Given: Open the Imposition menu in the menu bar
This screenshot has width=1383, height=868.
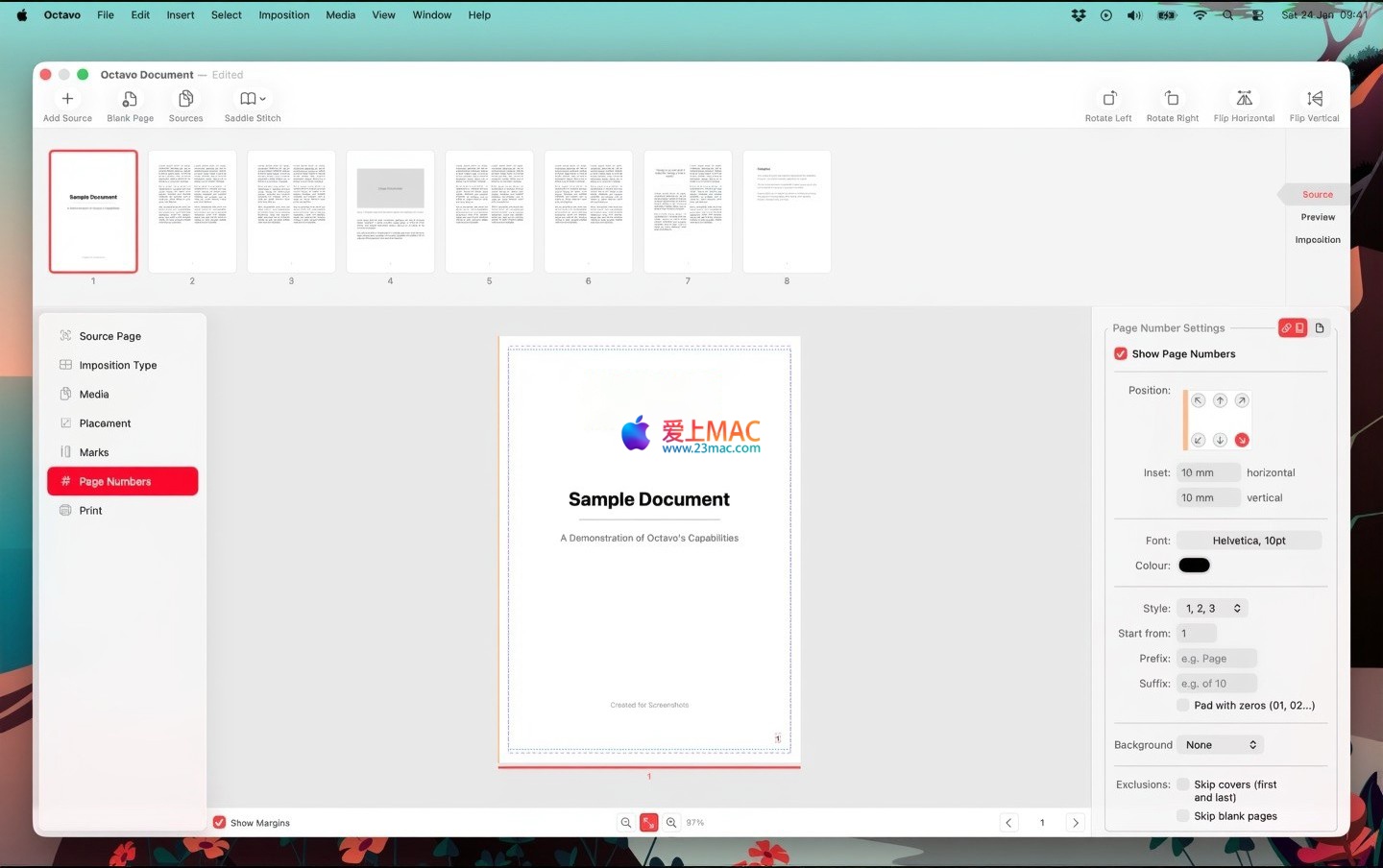Looking at the screenshot, I should [283, 15].
